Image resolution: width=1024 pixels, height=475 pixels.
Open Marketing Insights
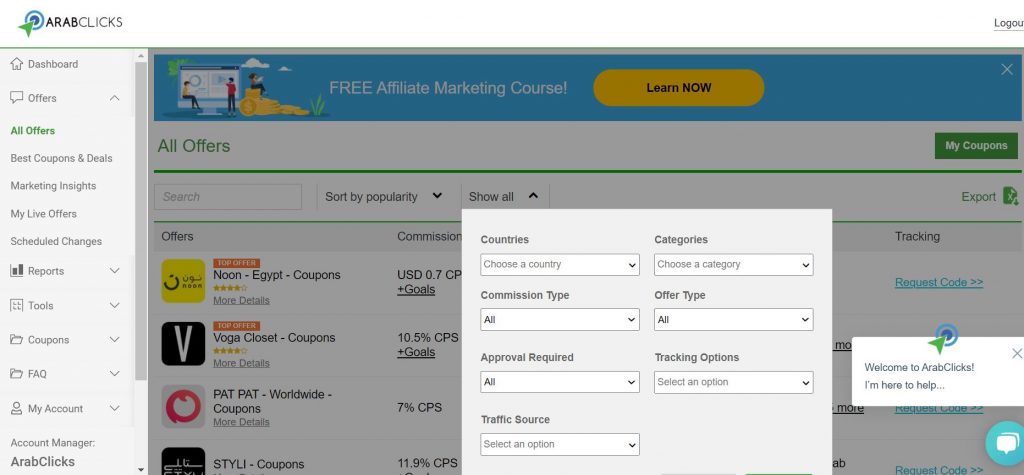click(x=53, y=186)
